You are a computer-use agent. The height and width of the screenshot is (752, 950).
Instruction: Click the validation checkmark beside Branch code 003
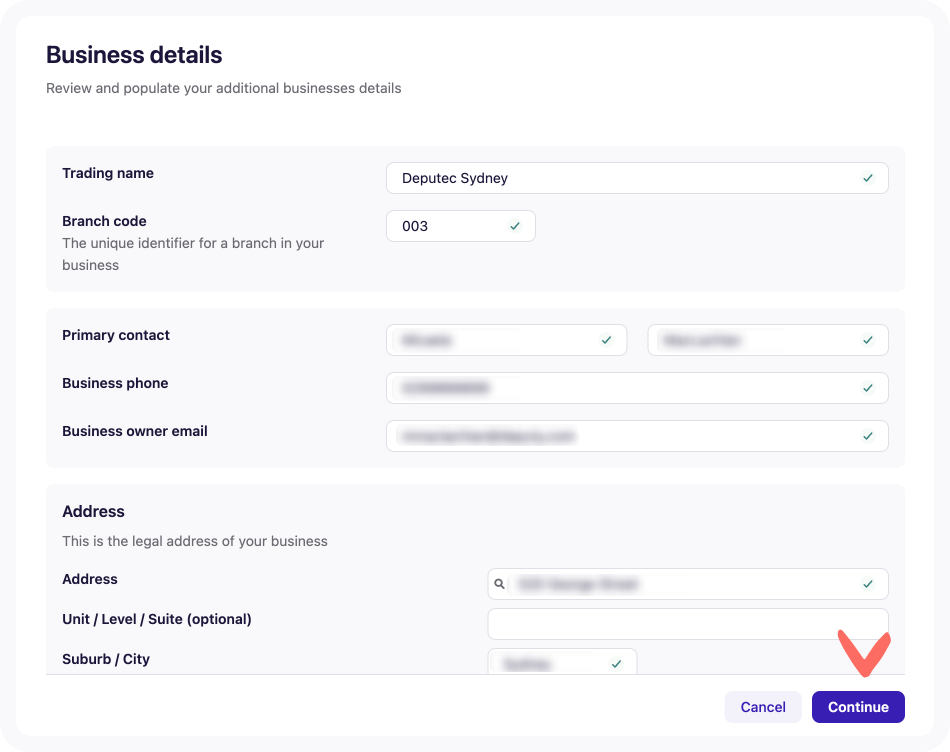click(515, 226)
